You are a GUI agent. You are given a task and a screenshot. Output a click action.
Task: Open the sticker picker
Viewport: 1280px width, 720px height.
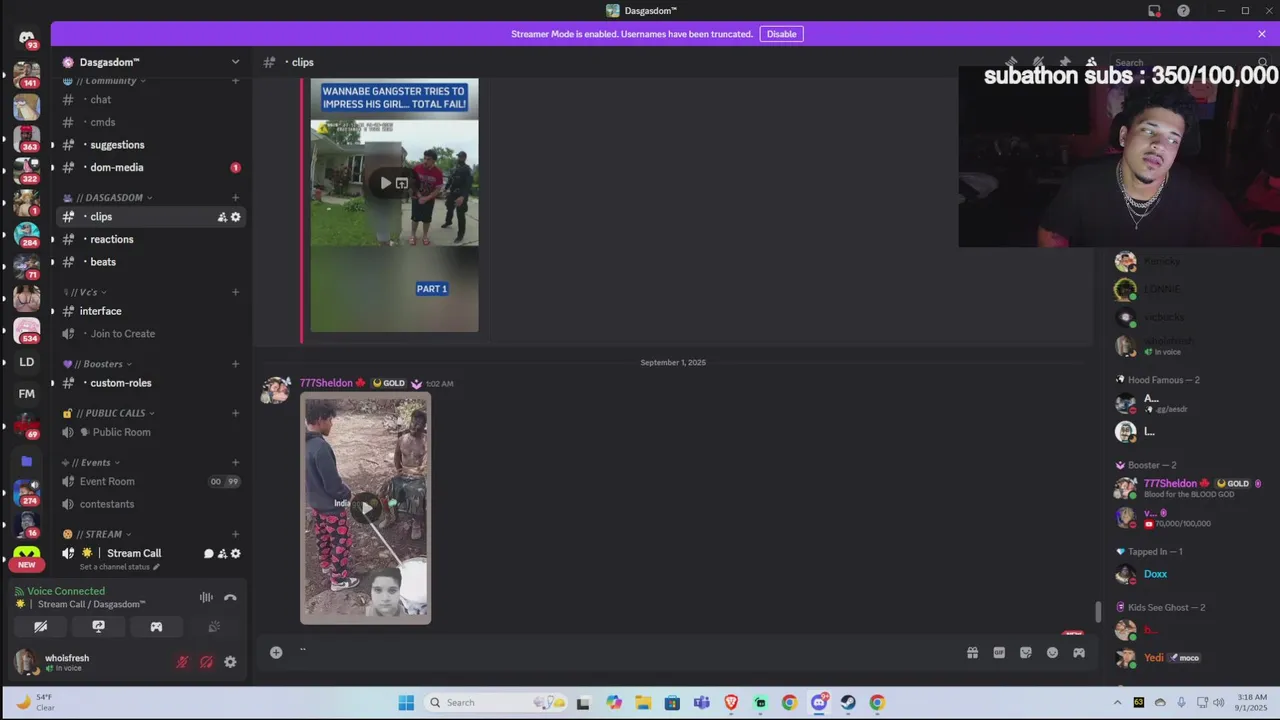(1026, 653)
